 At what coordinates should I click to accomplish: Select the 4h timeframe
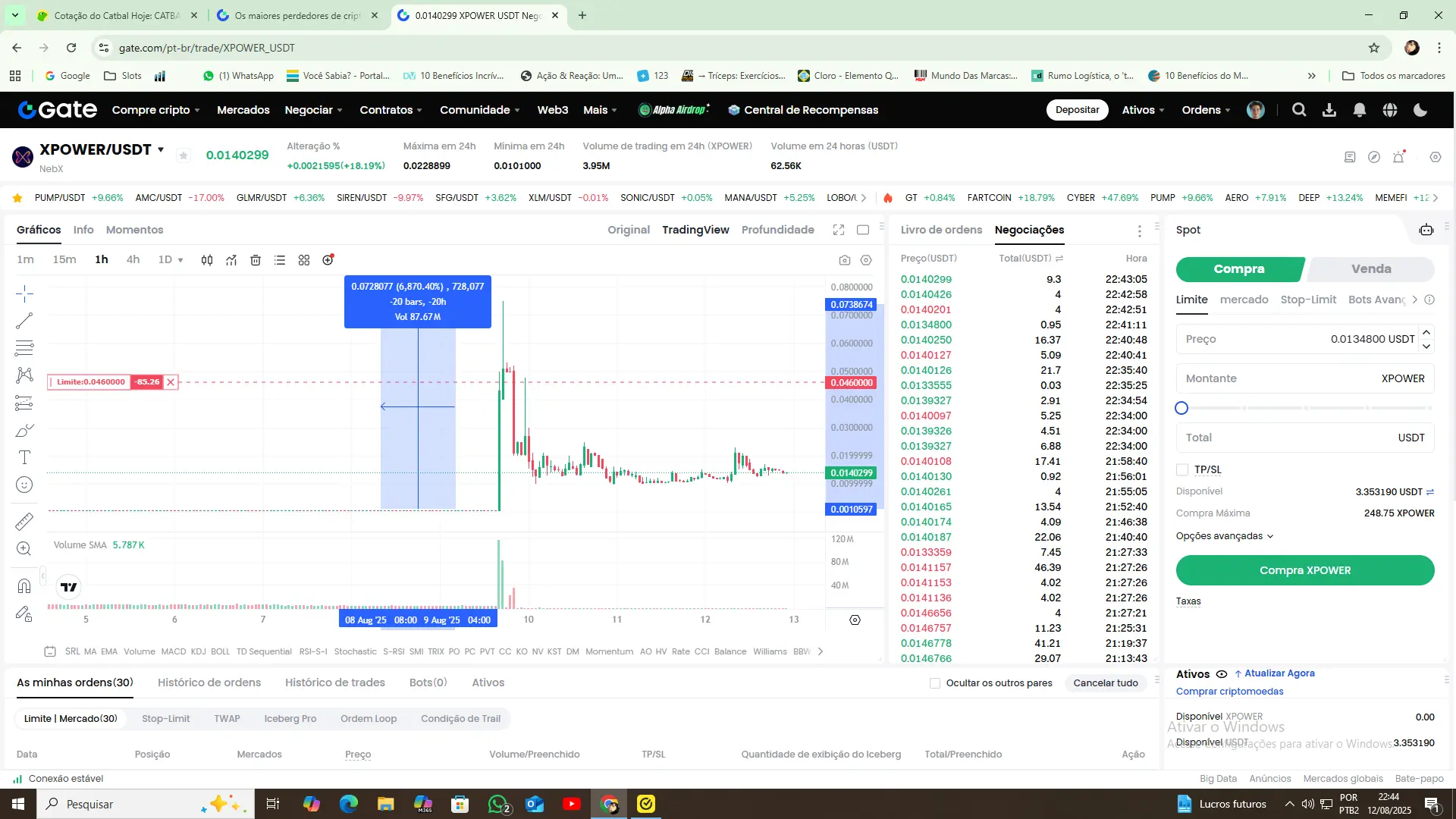(x=133, y=259)
